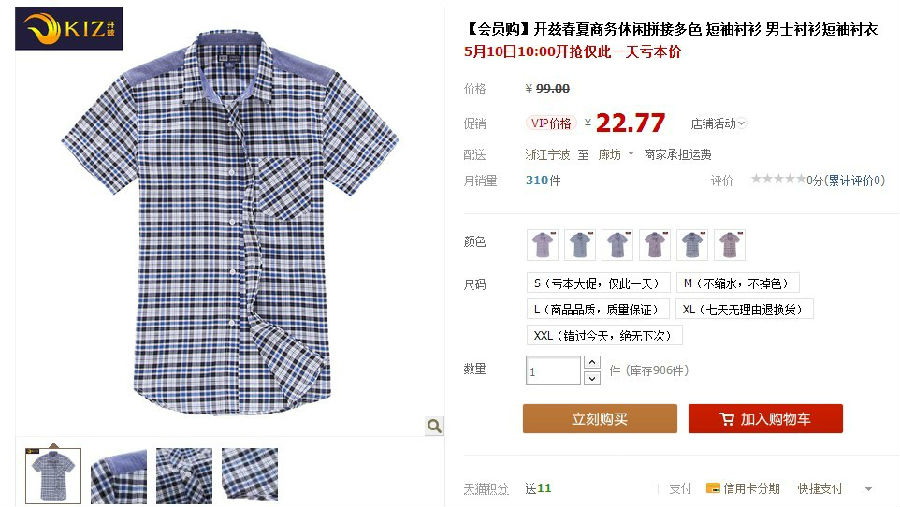
Task: Select size M option
Action: click(x=738, y=283)
